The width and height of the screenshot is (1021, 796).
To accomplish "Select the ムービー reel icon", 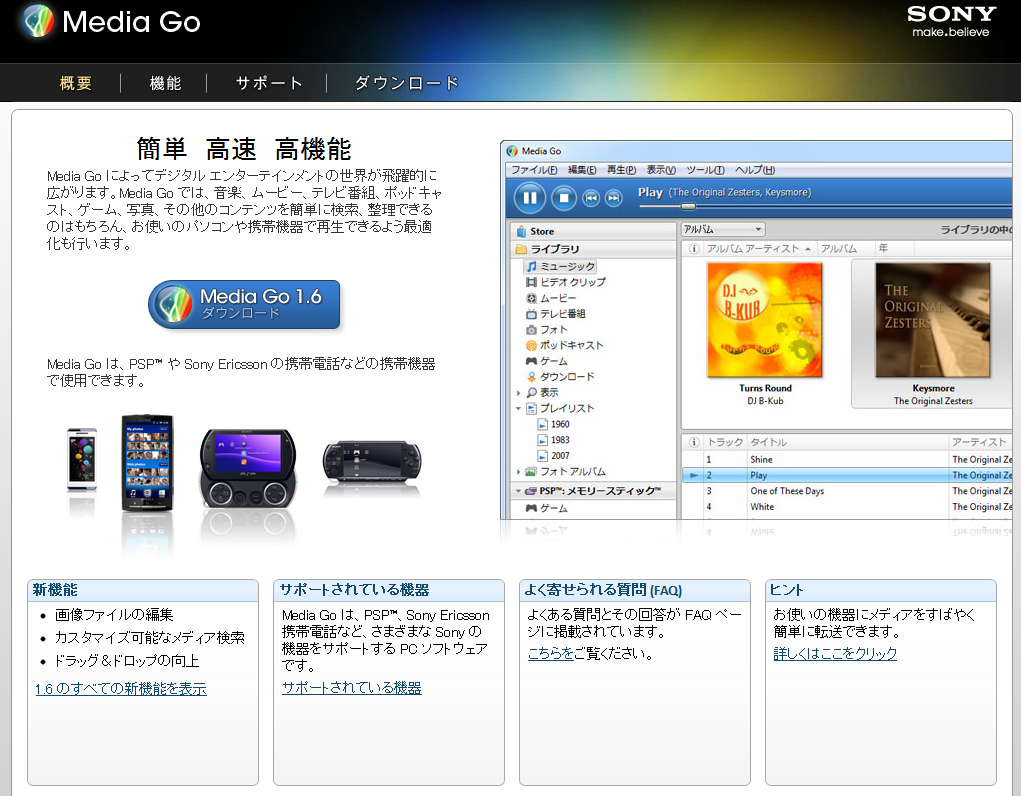I will pos(531,298).
